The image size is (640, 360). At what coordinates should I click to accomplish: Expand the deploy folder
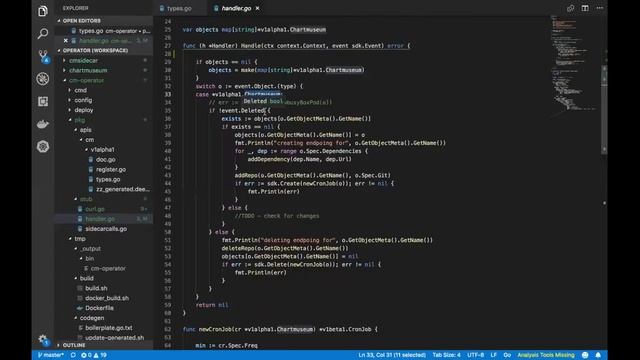[x=84, y=110]
